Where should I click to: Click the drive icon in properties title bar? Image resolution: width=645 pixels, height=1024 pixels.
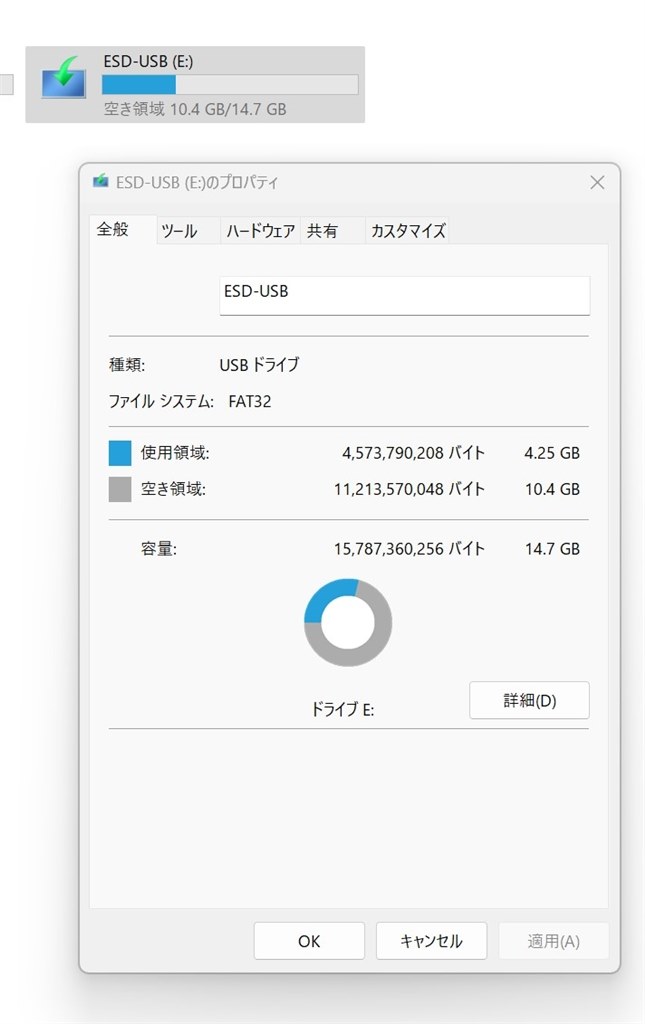pos(101,181)
